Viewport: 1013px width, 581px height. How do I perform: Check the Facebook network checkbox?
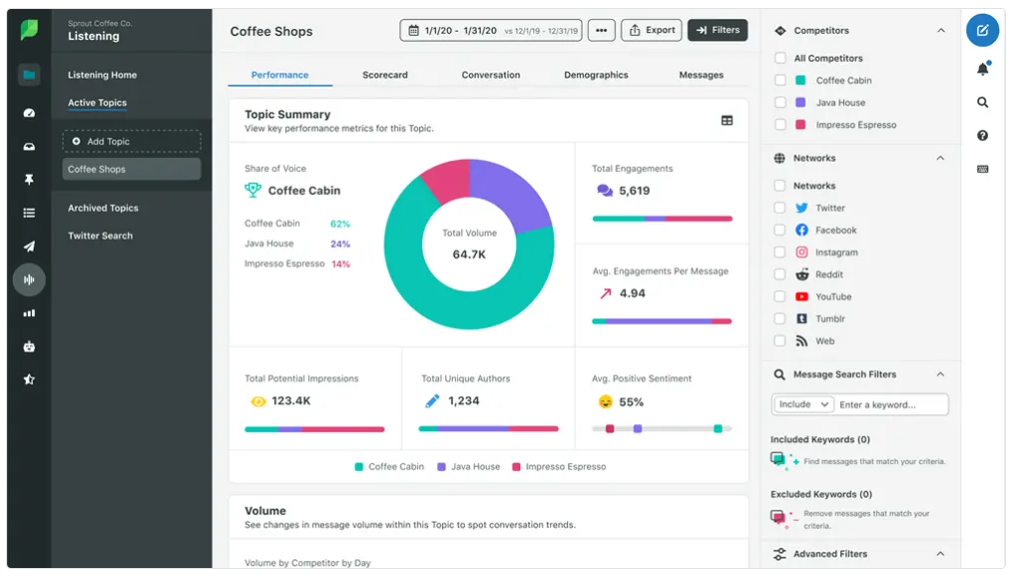(x=780, y=230)
